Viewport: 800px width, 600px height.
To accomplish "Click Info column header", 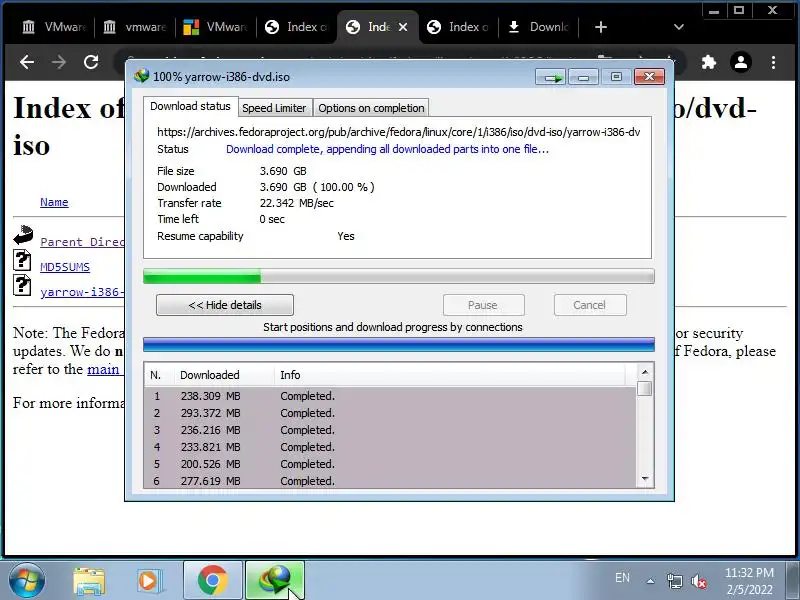I will click(449, 375).
